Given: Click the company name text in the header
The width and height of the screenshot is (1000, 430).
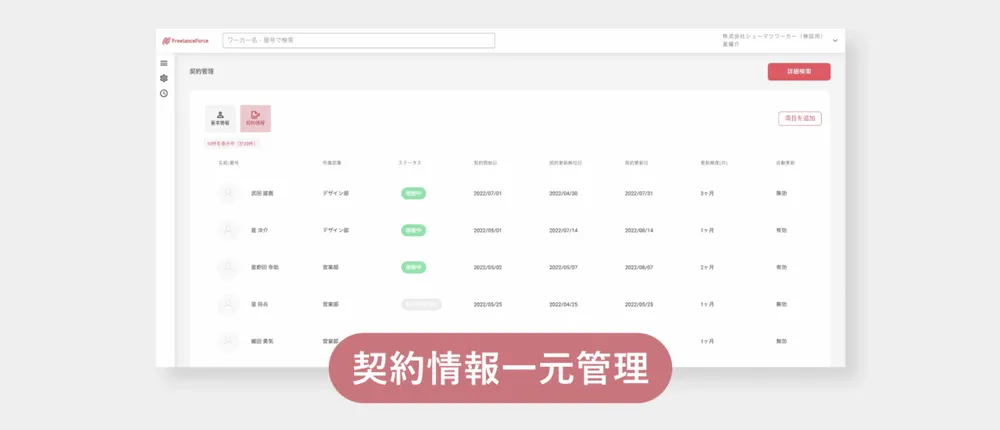Looking at the screenshot, I should [773, 37].
